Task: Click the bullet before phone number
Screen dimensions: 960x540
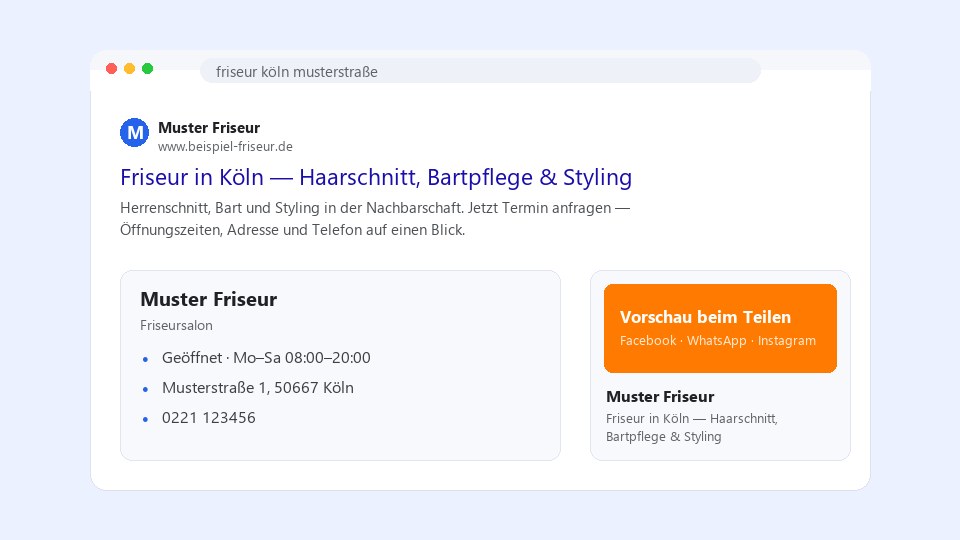Action: (145, 419)
